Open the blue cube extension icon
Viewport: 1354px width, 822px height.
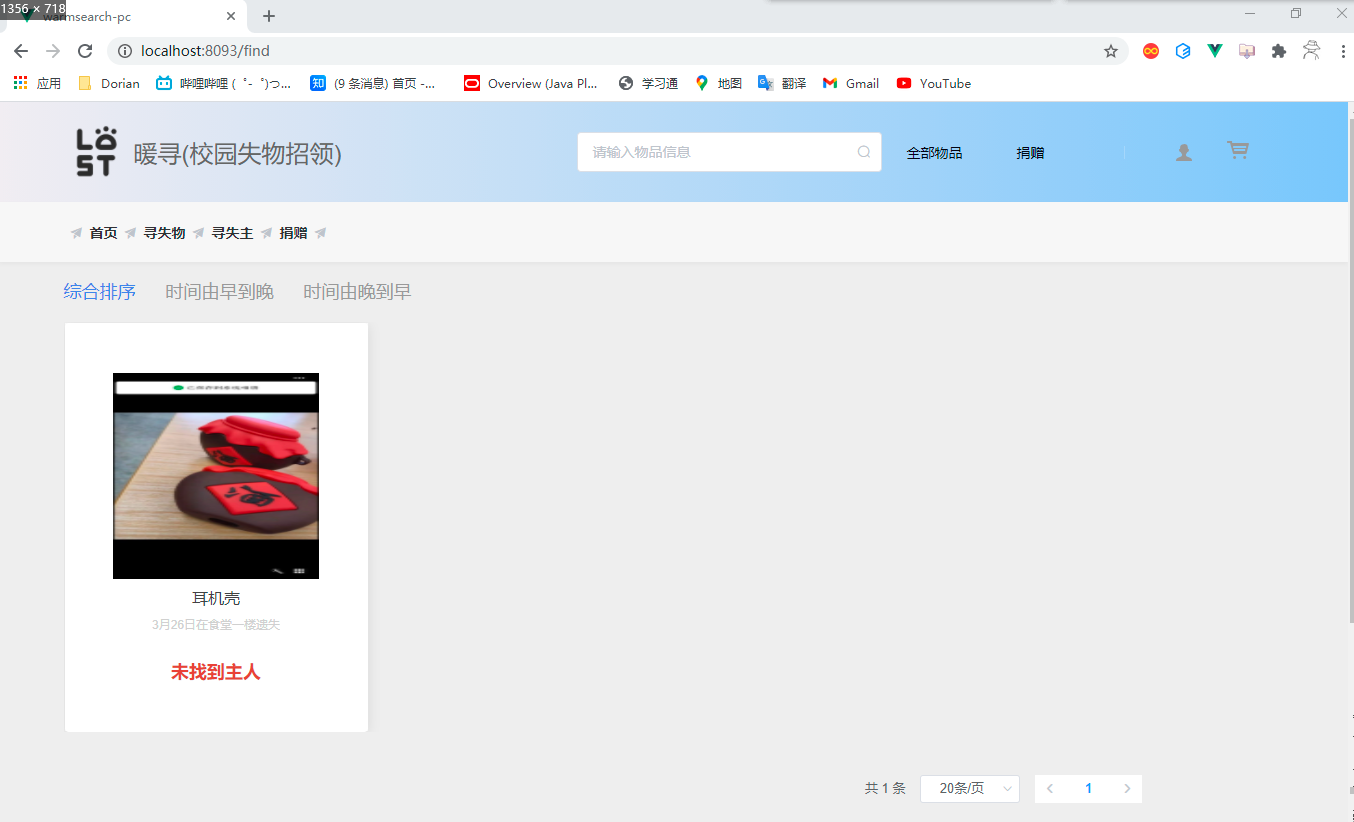[x=1183, y=51]
